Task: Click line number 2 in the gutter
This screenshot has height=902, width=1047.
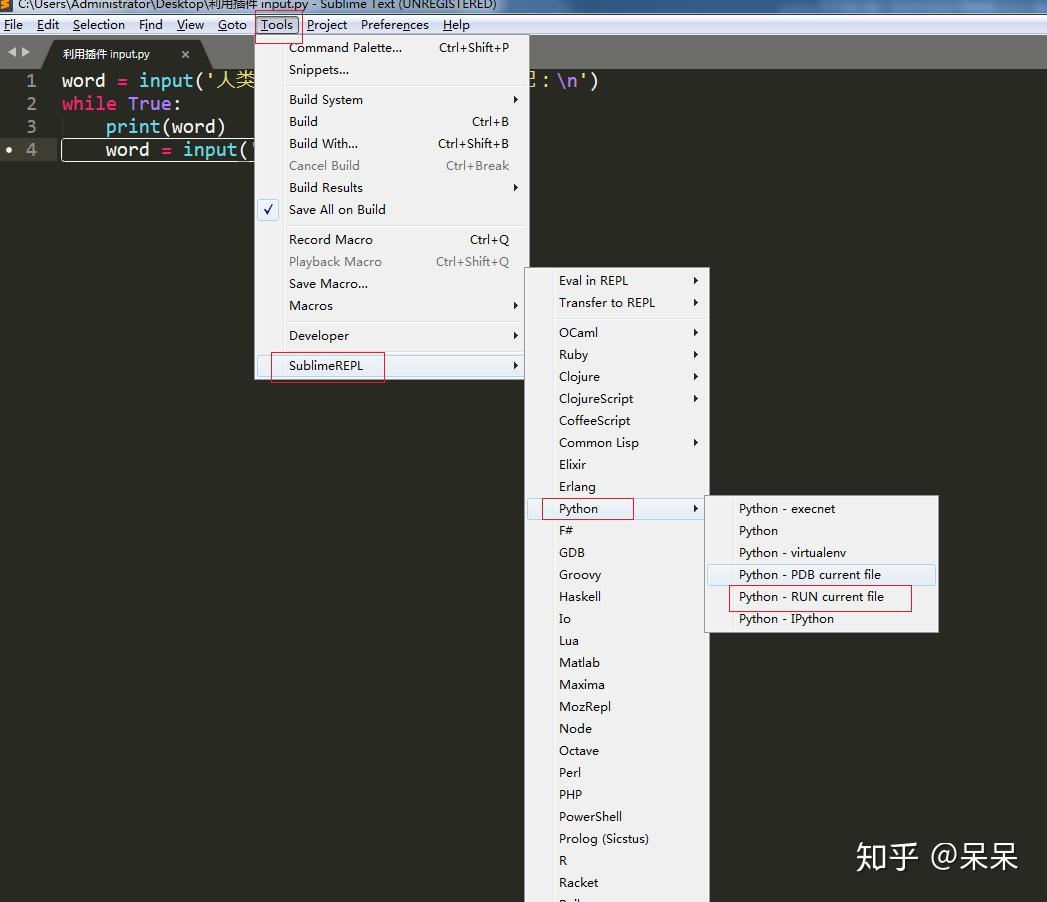Action: point(33,103)
